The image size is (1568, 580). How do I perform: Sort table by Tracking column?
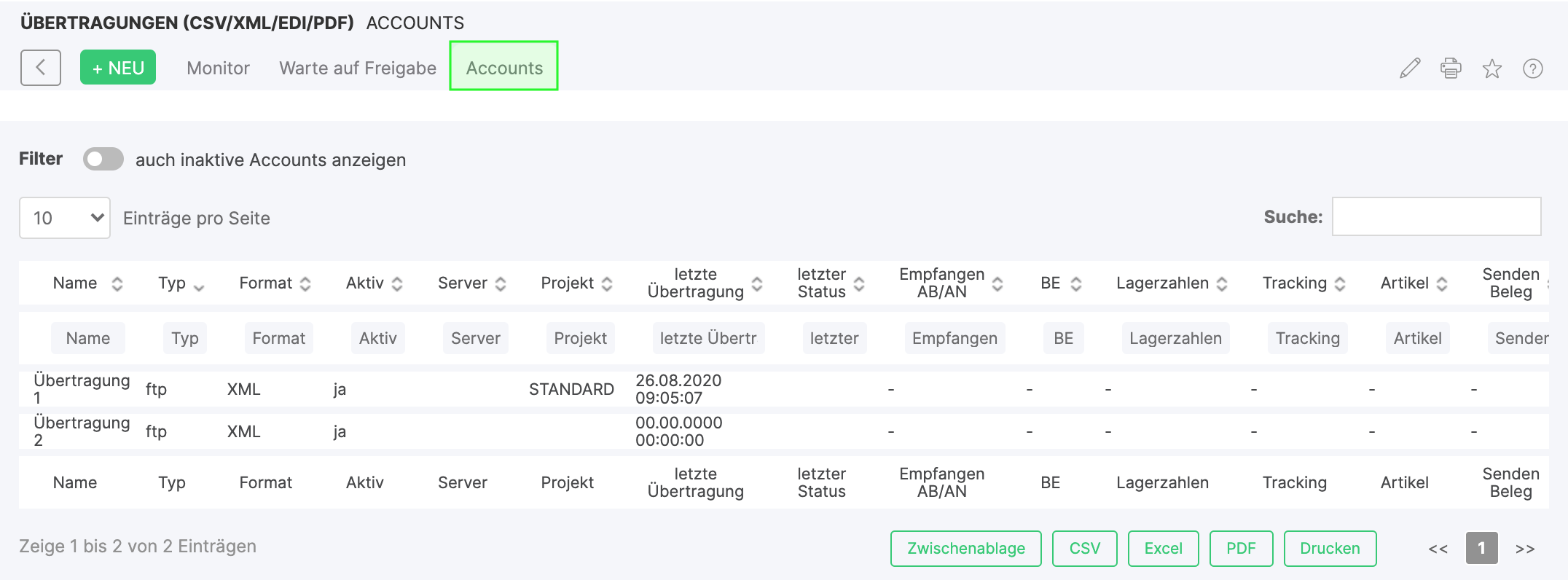tap(1339, 283)
